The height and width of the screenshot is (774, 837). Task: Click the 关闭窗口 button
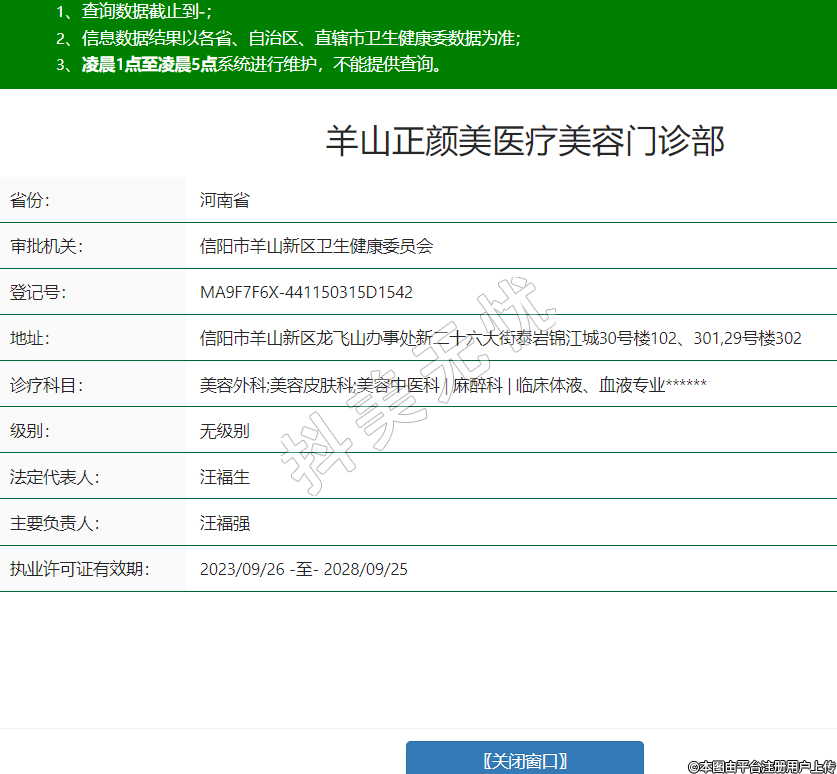[524, 759]
